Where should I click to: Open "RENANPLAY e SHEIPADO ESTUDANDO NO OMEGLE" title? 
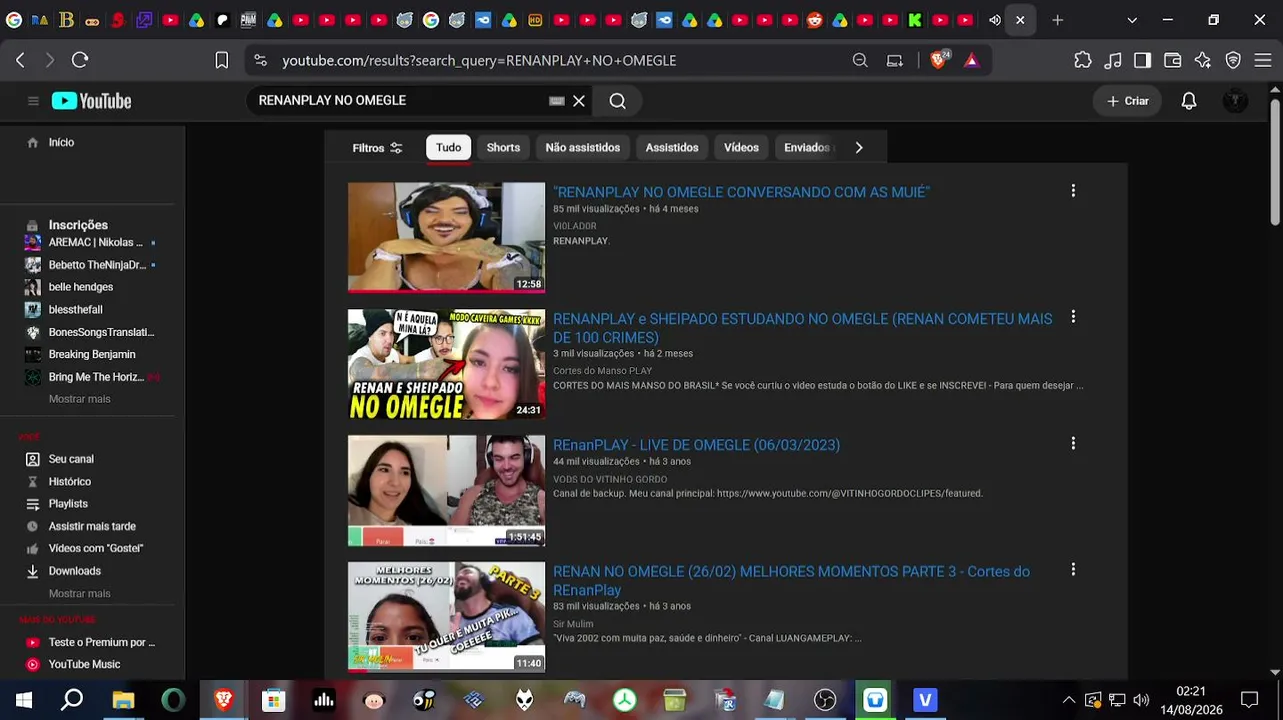click(x=803, y=328)
